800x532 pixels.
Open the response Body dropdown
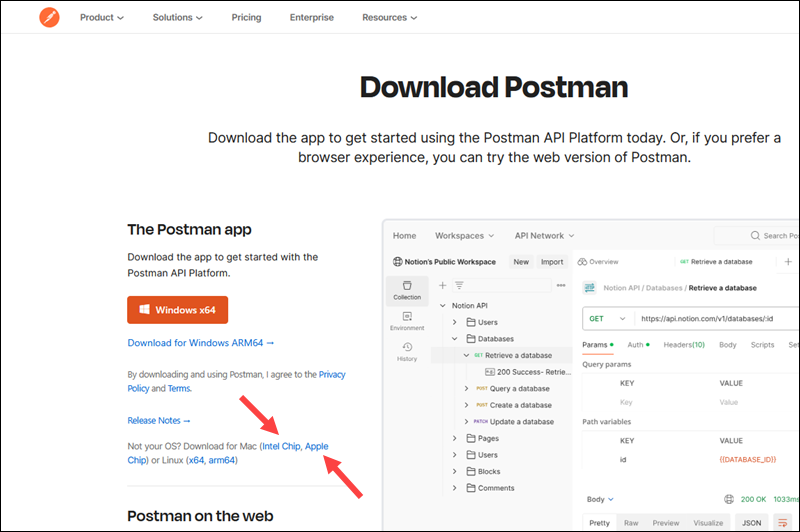coord(600,499)
